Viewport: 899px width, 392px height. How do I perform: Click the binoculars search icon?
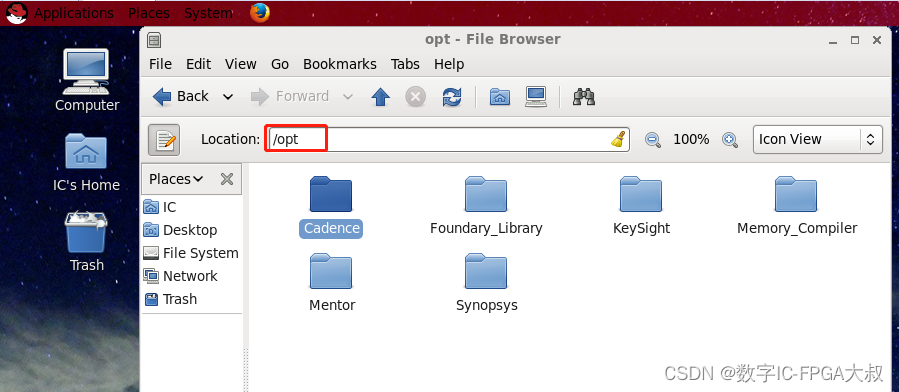coord(584,97)
